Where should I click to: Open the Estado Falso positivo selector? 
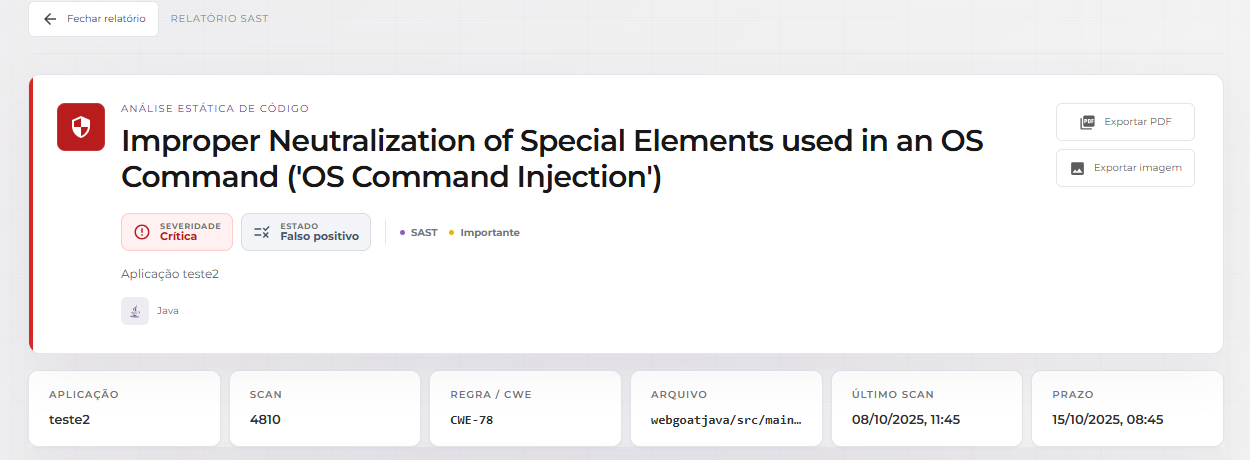(306, 232)
